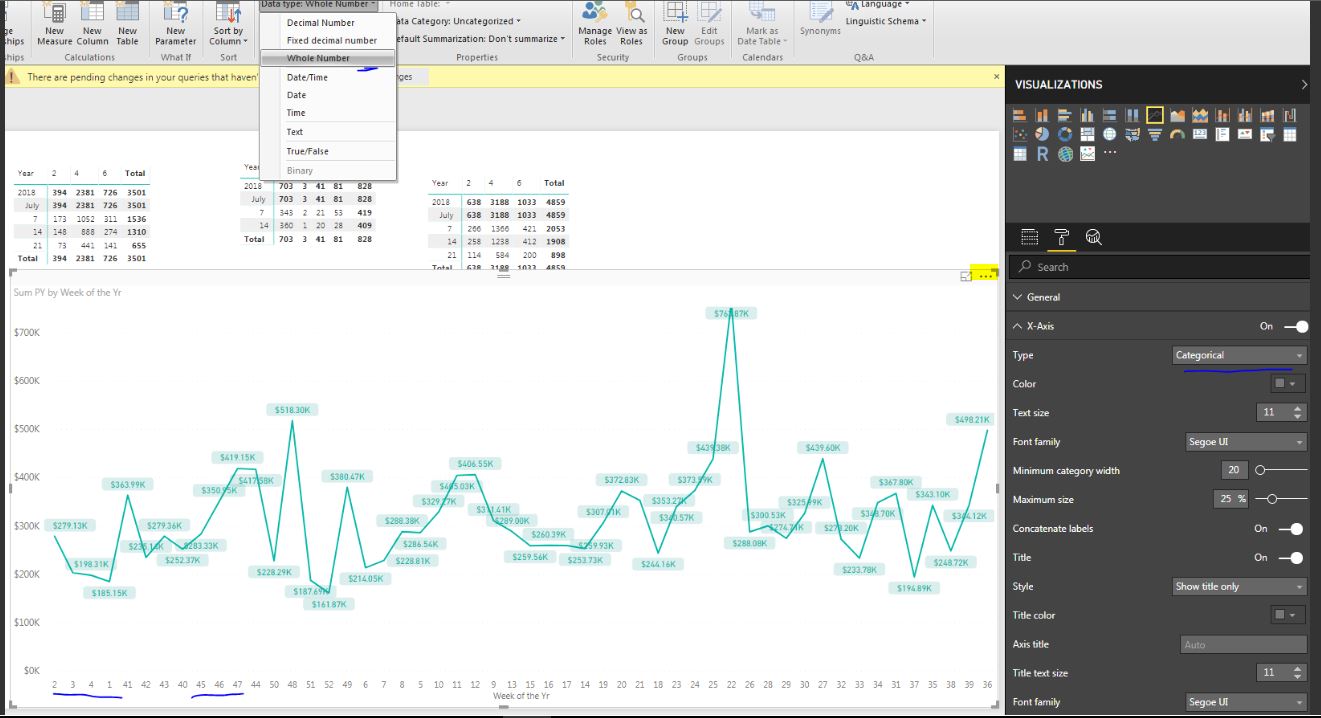Screen dimensions: 1321x718
Task: Select the slicer visualization icon
Action: tap(1267, 135)
